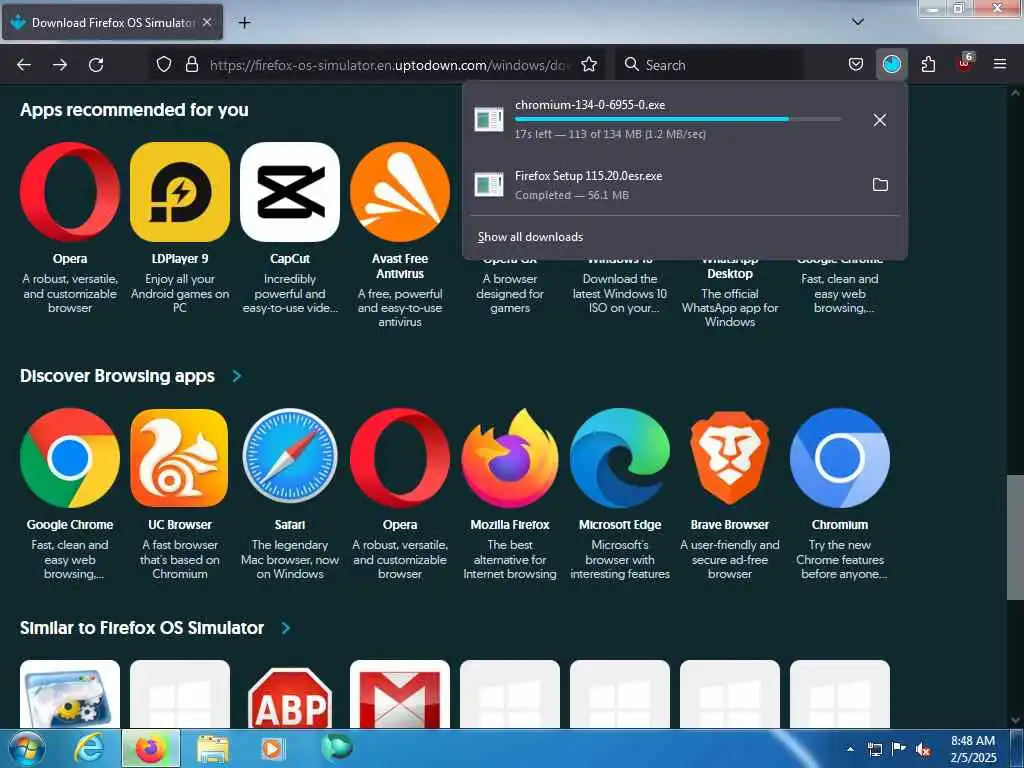Click the chromium download progress bar
This screenshot has width=1024, height=768.
tap(678, 120)
